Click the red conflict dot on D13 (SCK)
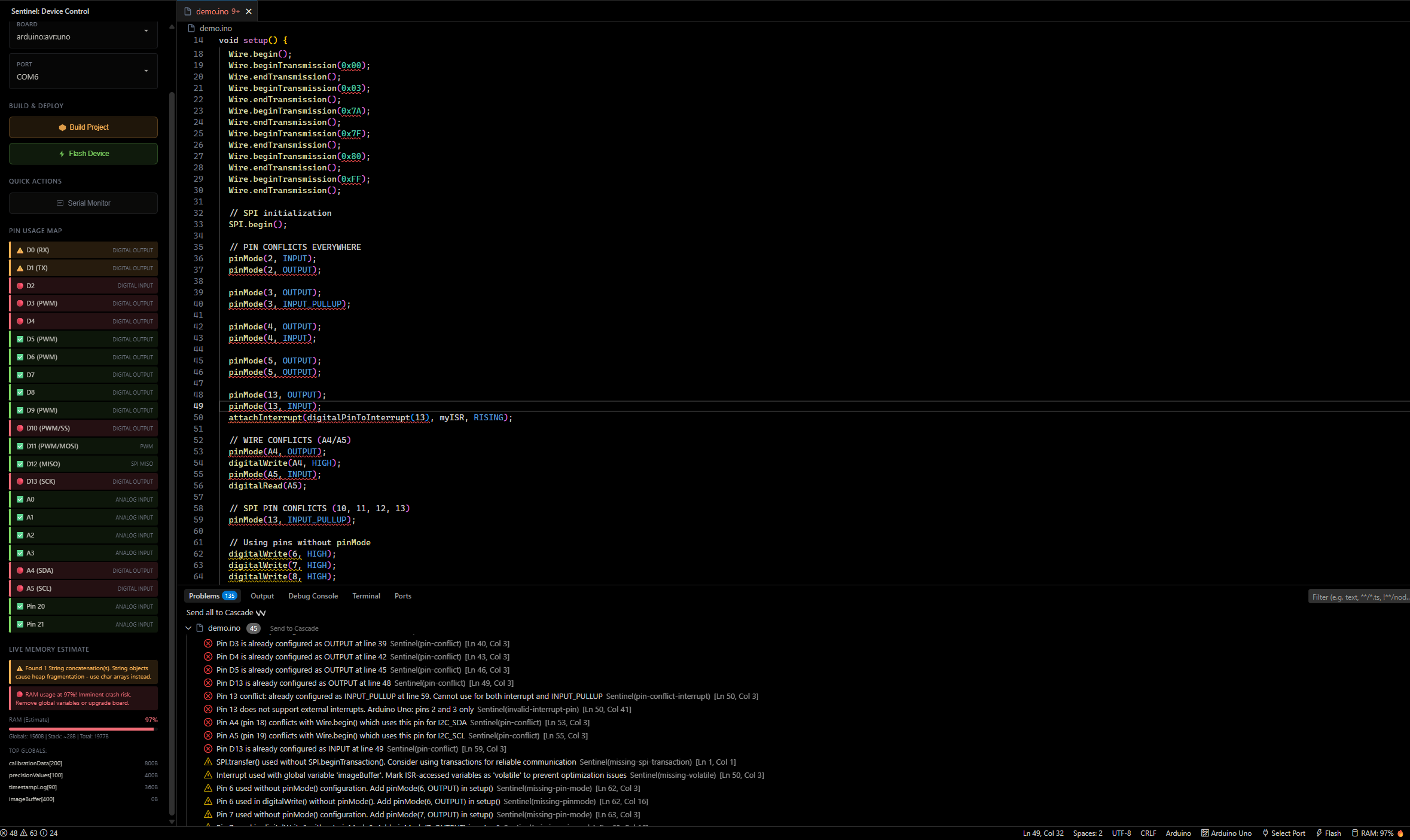This screenshot has height=840, width=1410. (x=20, y=482)
